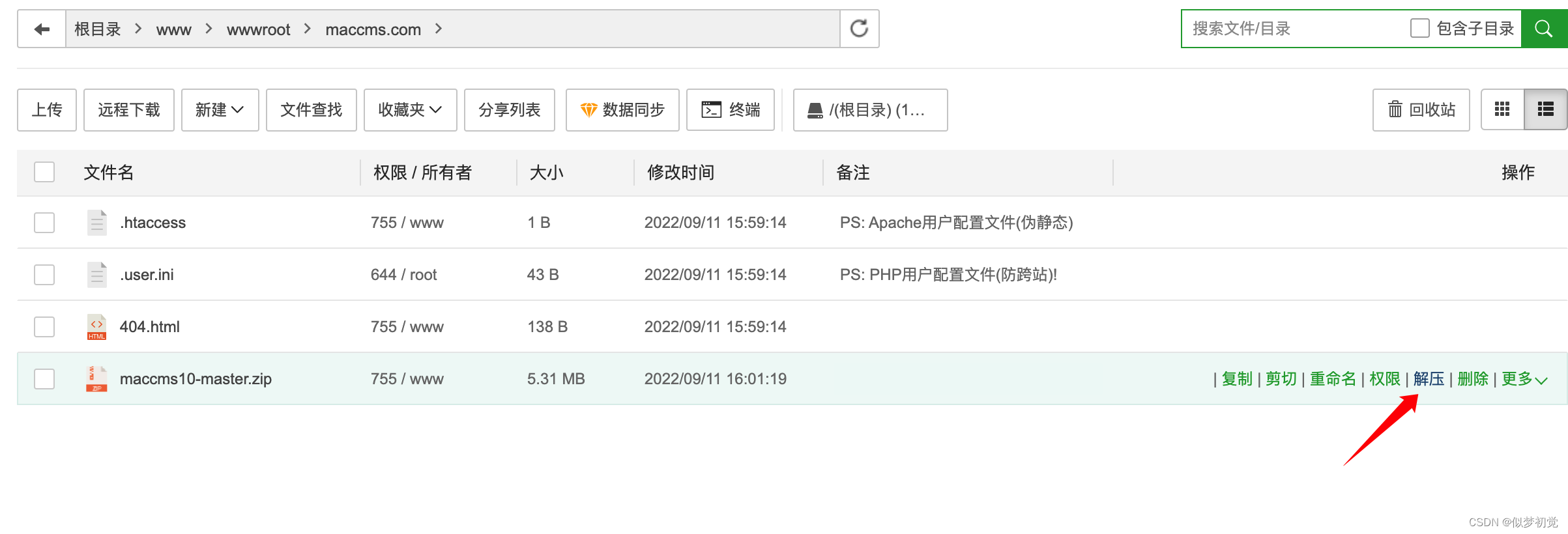Go to www in the breadcrumb
This screenshot has width=1568, height=534.
click(174, 29)
